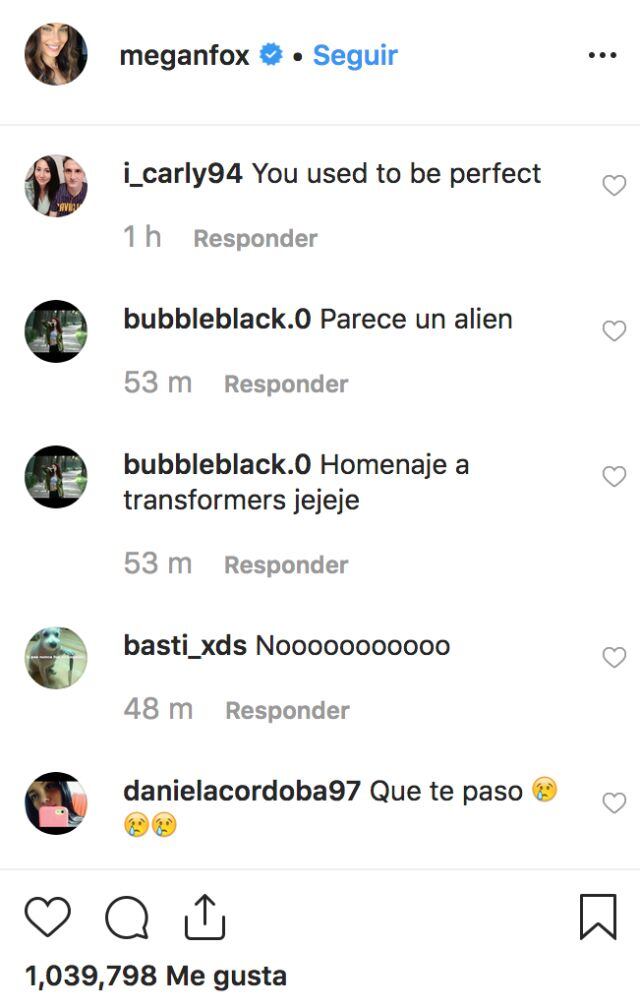Like the 'Parece un alien' comment
The image size is (640, 1008).
[614, 330]
